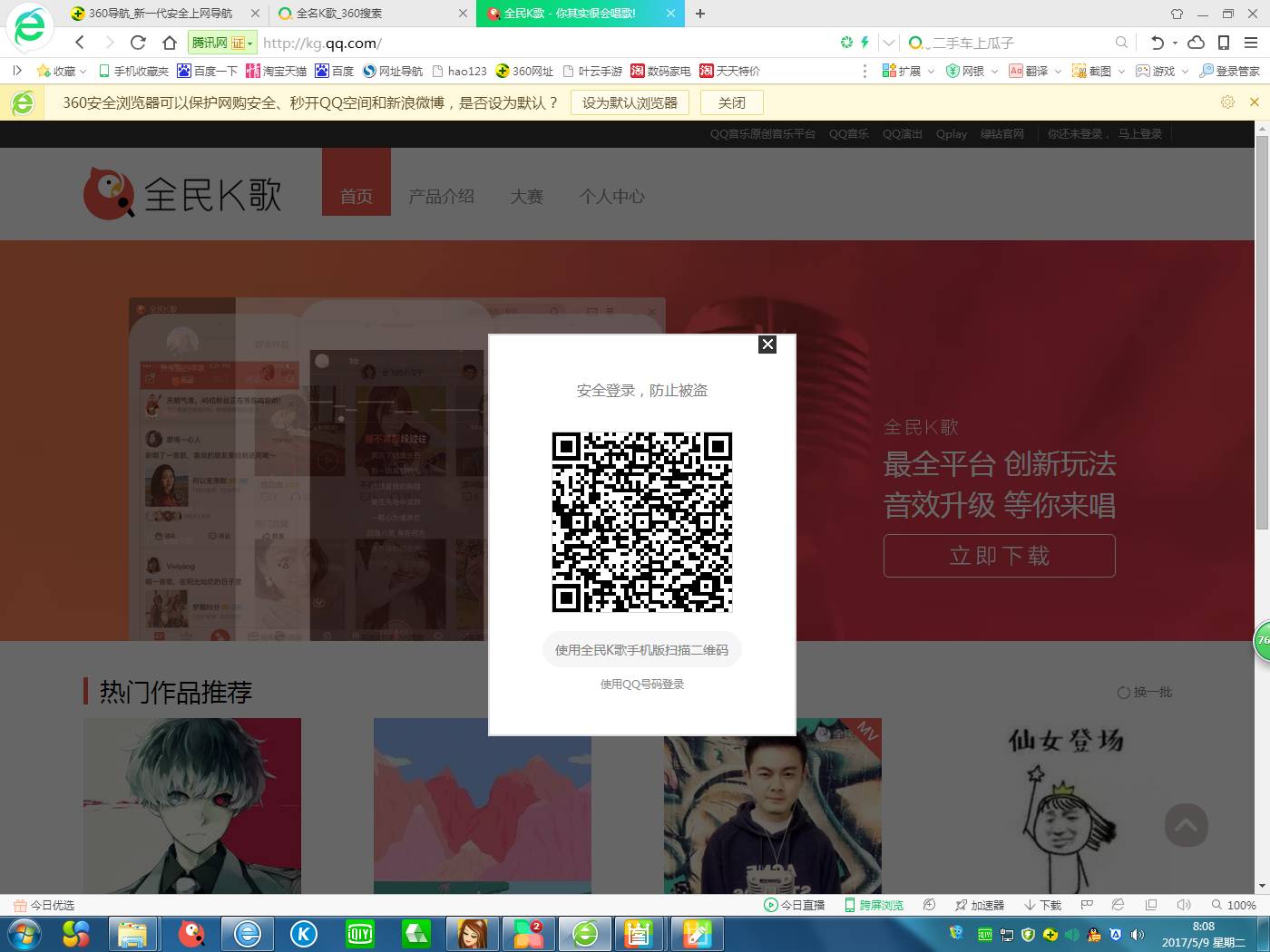This screenshot has height=952, width=1270.
Task: Click the green lightning speed mode icon
Action: (x=865, y=43)
